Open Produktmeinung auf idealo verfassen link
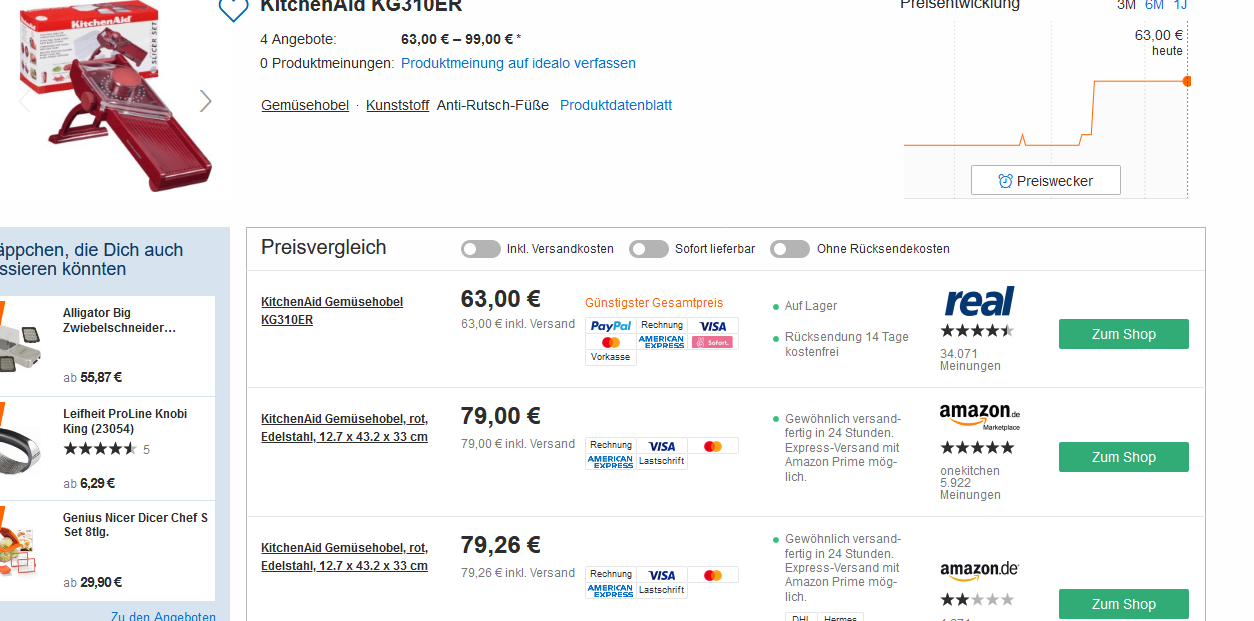 (518, 63)
